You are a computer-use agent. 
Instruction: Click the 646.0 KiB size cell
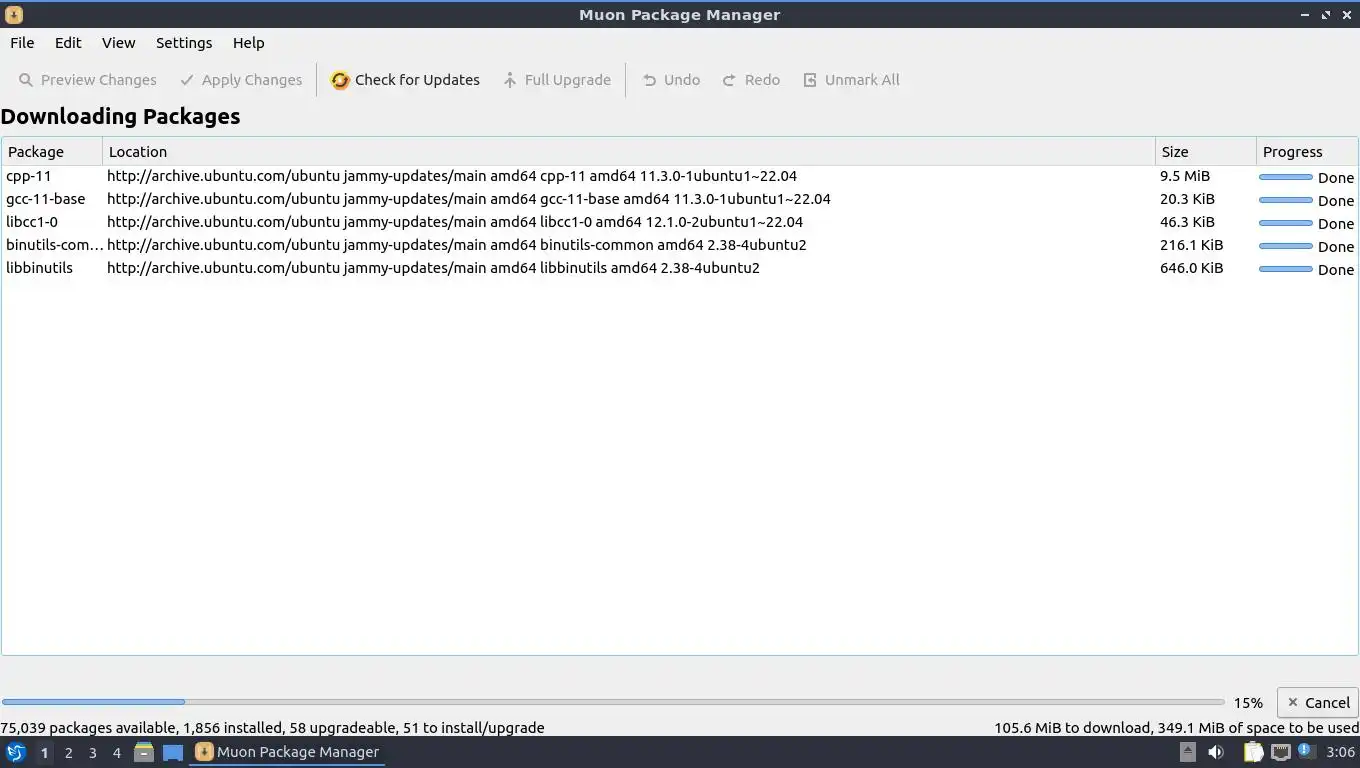point(1191,268)
